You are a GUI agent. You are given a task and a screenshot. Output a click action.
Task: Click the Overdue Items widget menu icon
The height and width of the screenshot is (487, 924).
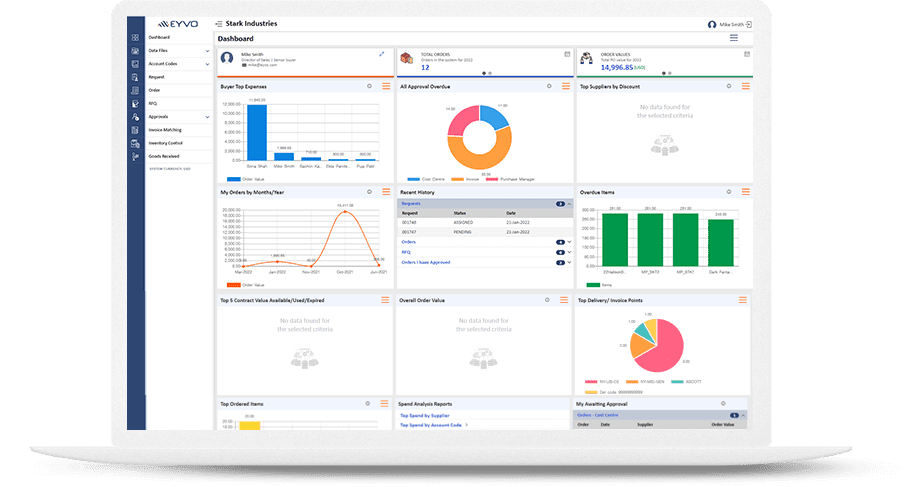pos(745,191)
